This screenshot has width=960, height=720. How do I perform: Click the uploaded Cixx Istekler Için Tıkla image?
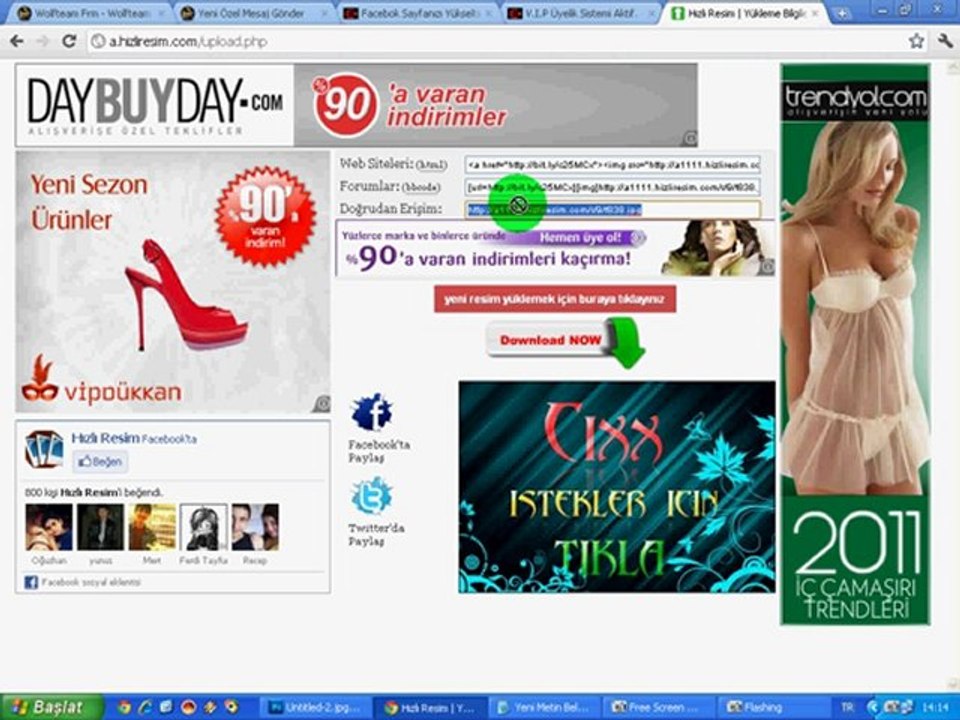tap(617, 487)
